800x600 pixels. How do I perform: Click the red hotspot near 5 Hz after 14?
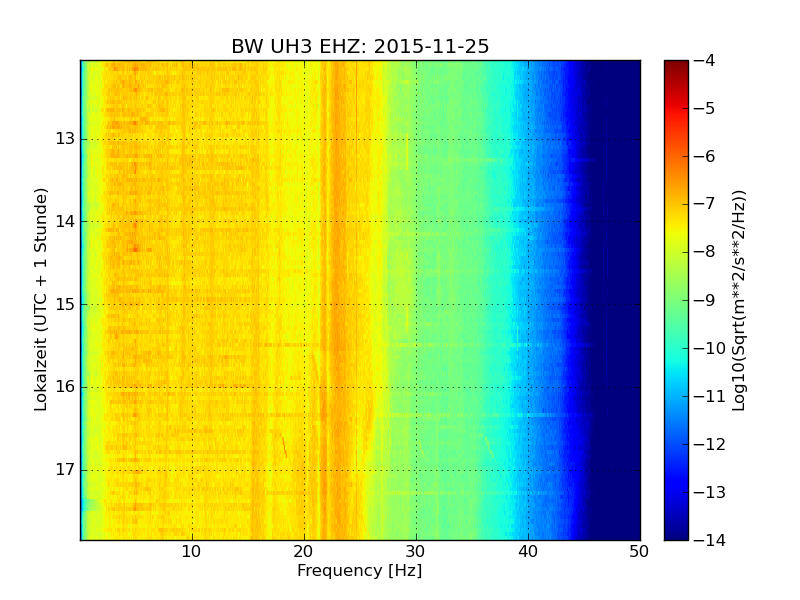[x=135, y=248]
